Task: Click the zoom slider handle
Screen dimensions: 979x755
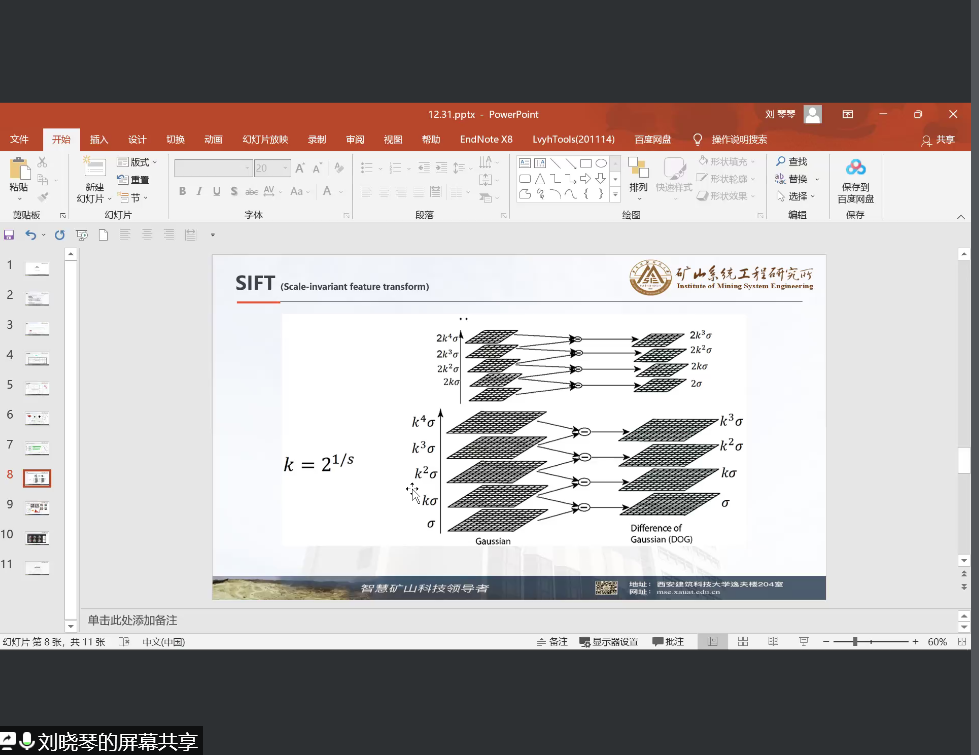Action: [855, 641]
